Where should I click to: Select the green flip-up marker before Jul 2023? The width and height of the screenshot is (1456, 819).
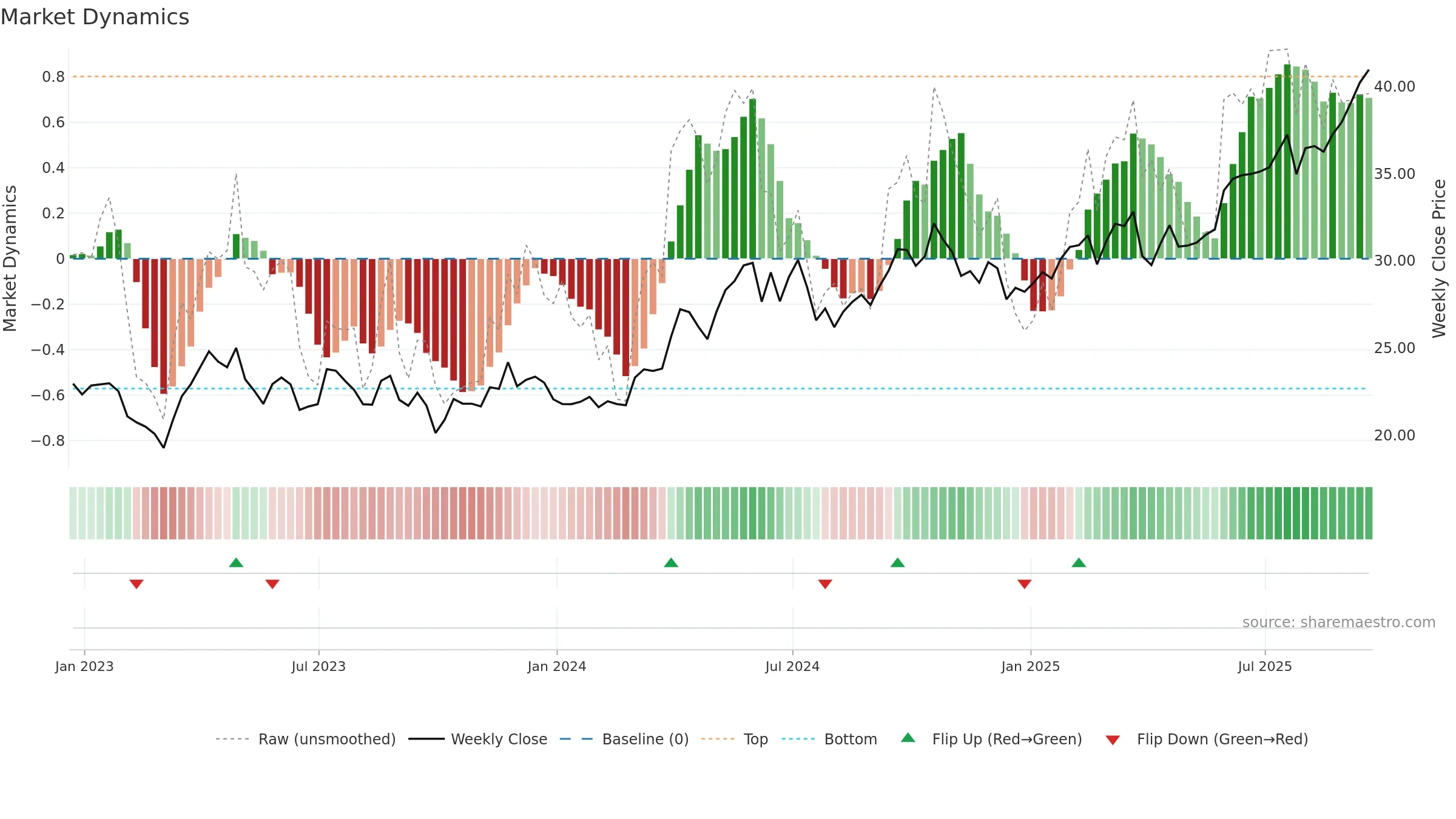236,562
